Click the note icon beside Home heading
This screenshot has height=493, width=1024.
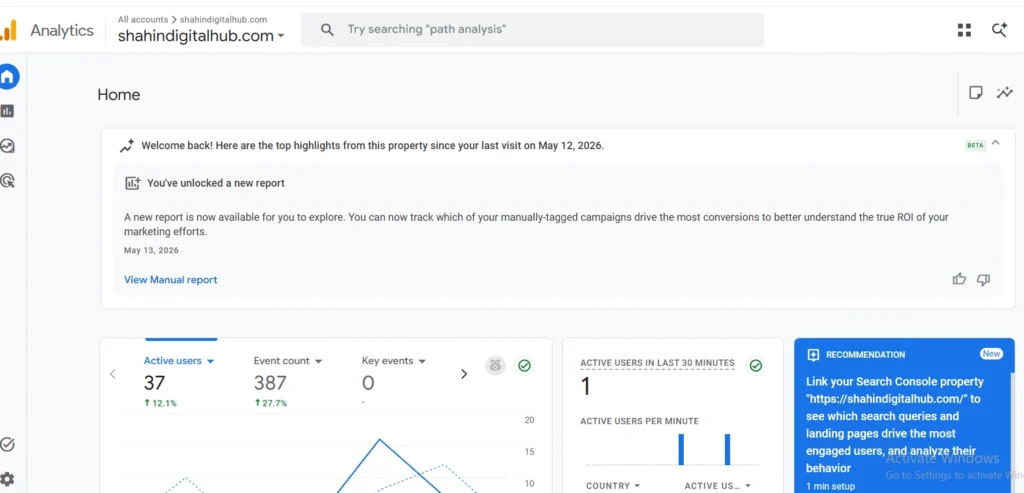pos(976,93)
